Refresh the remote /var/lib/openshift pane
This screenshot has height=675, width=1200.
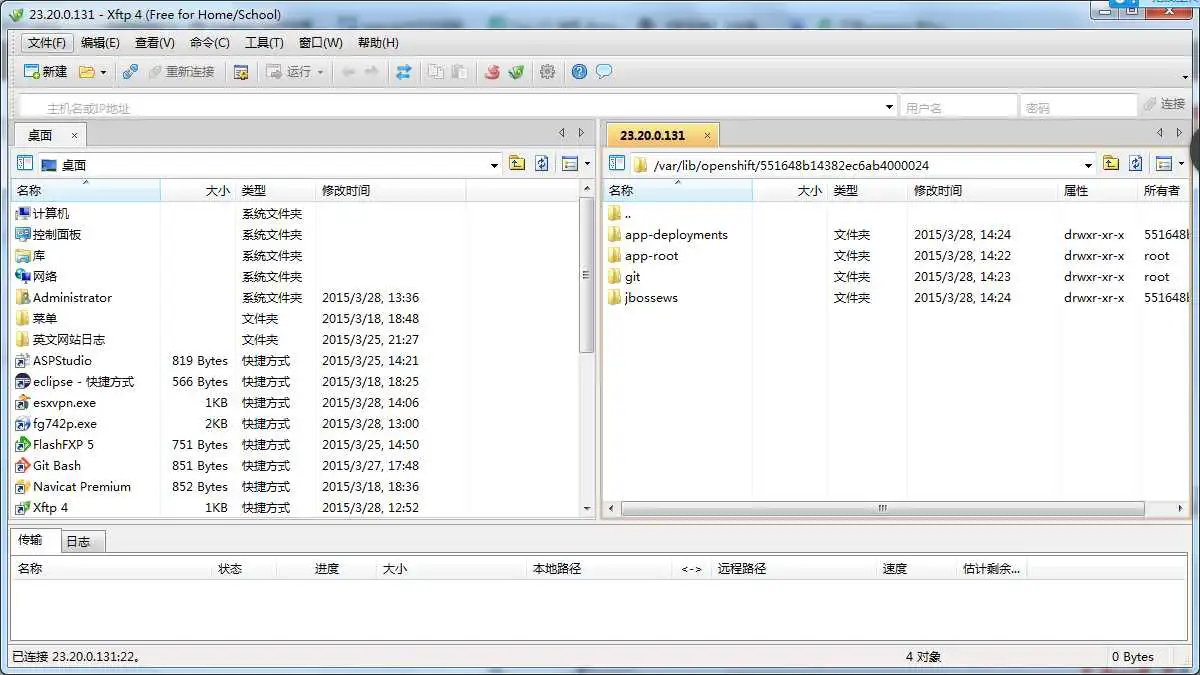tap(1136, 164)
